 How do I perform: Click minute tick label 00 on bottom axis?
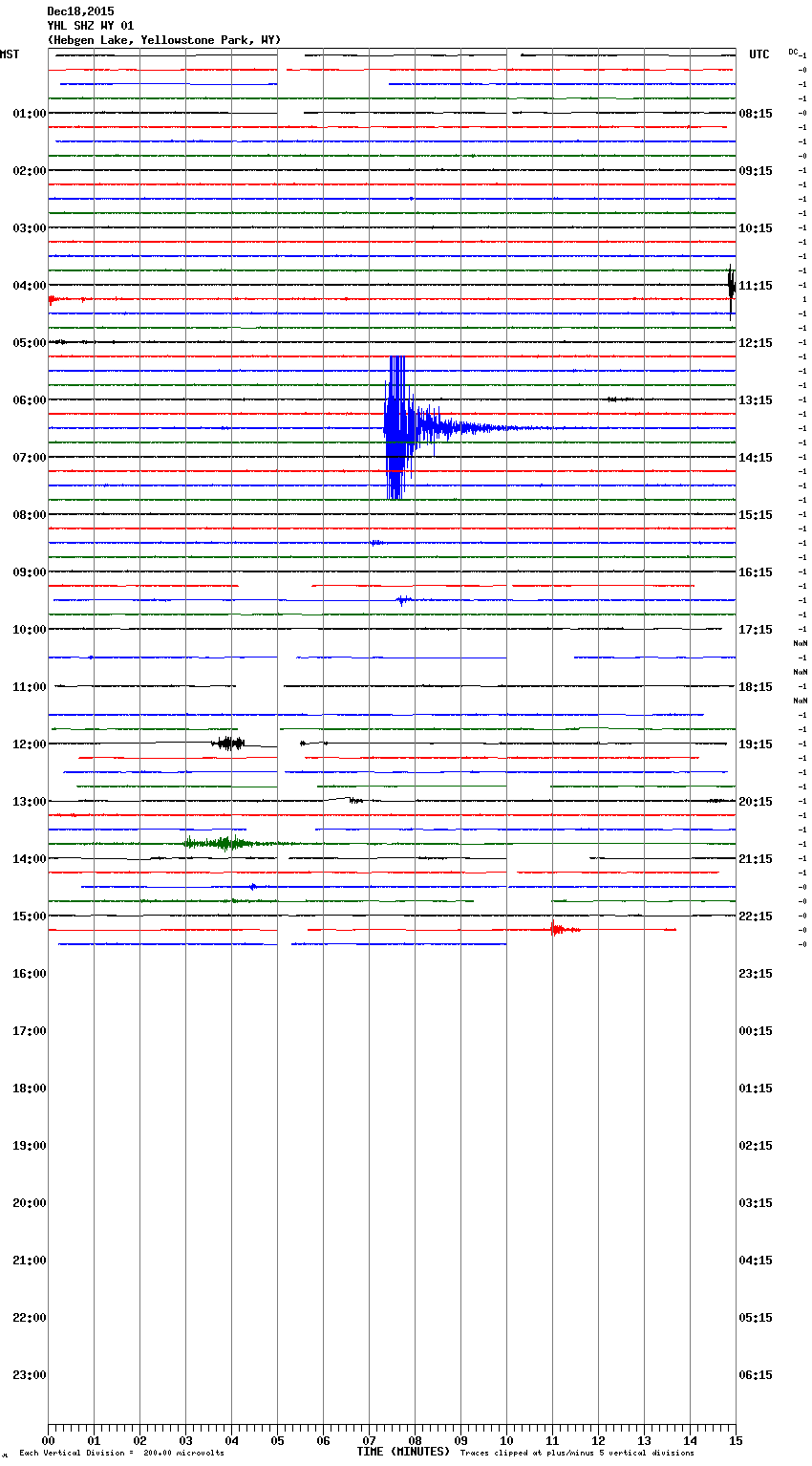48,1441
